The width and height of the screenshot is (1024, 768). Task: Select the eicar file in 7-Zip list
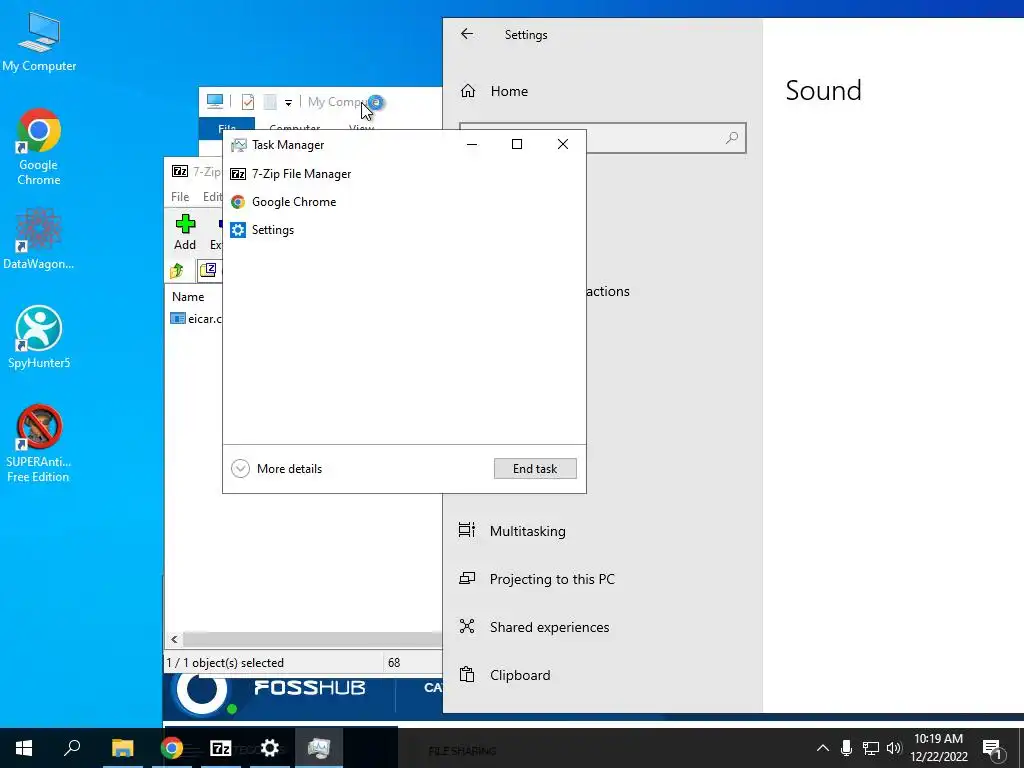click(196, 319)
